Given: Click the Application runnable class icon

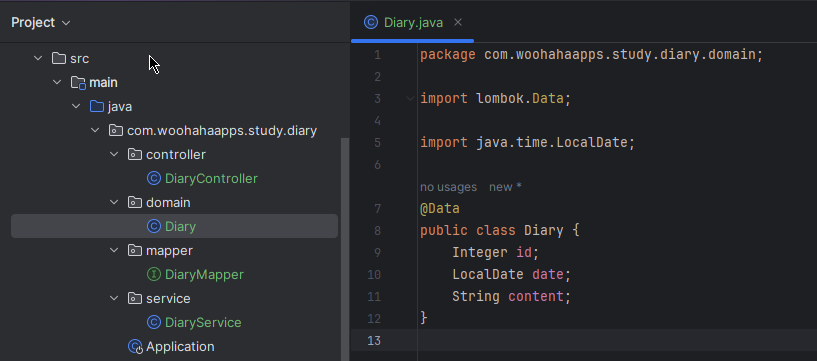Looking at the screenshot, I should click(x=135, y=347).
